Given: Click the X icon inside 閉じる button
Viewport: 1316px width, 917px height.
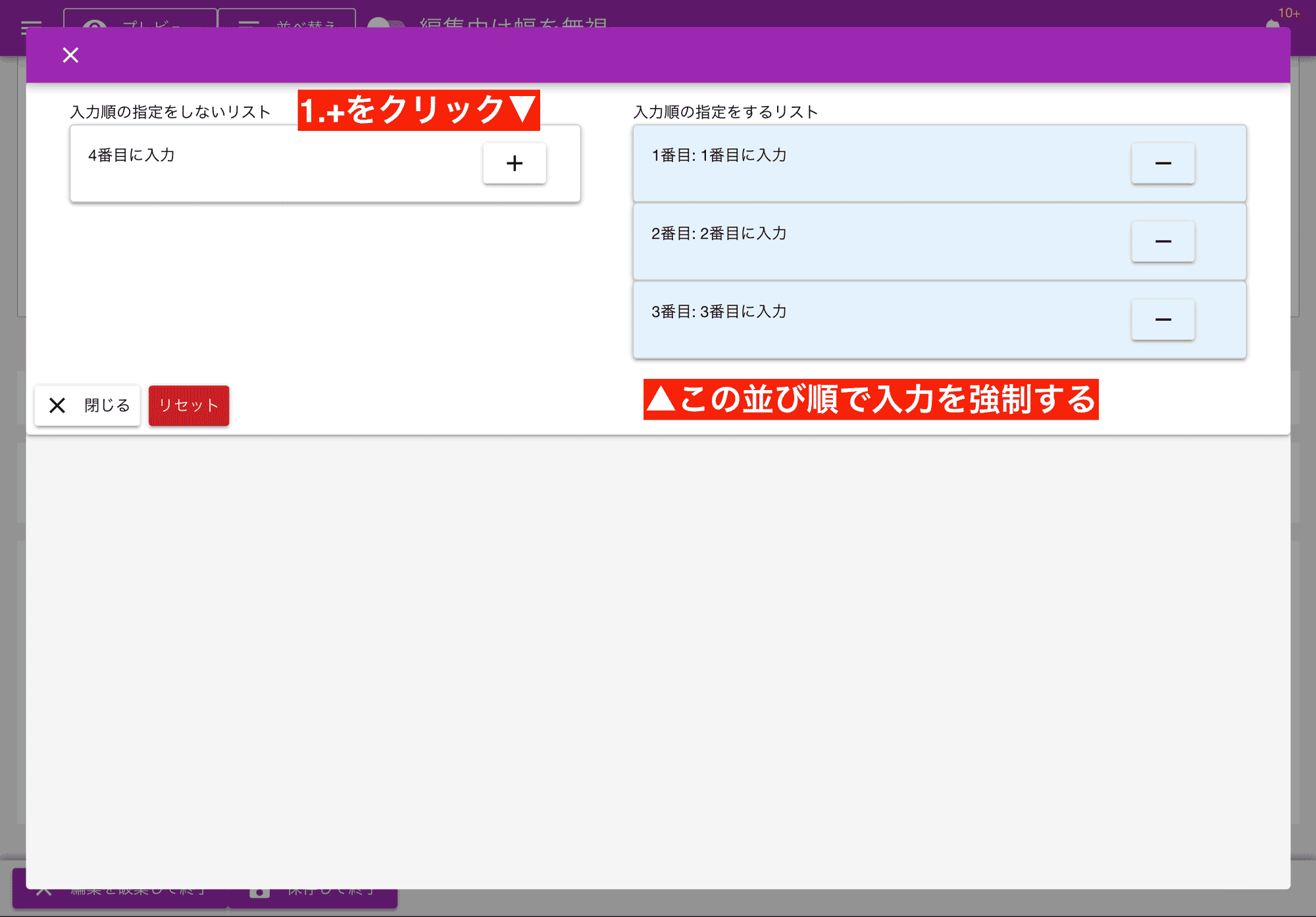Looking at the screenshot, I should (57, 405).
